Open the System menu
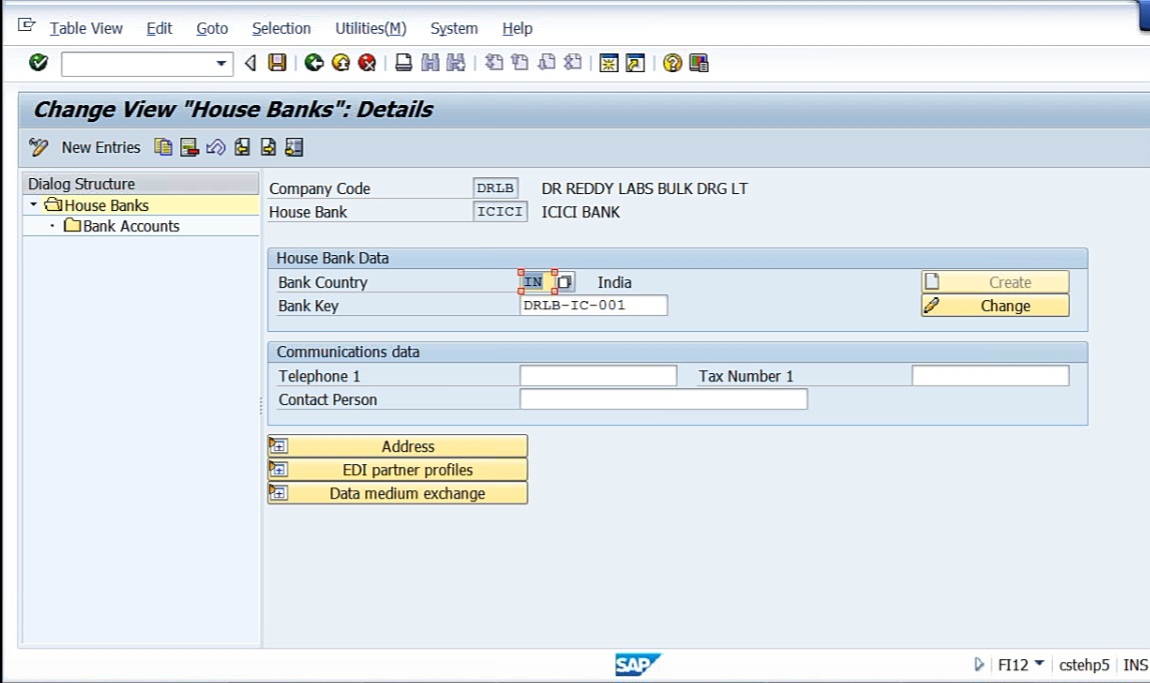This screenshot has height=683, width=1150. click(454, 29)
